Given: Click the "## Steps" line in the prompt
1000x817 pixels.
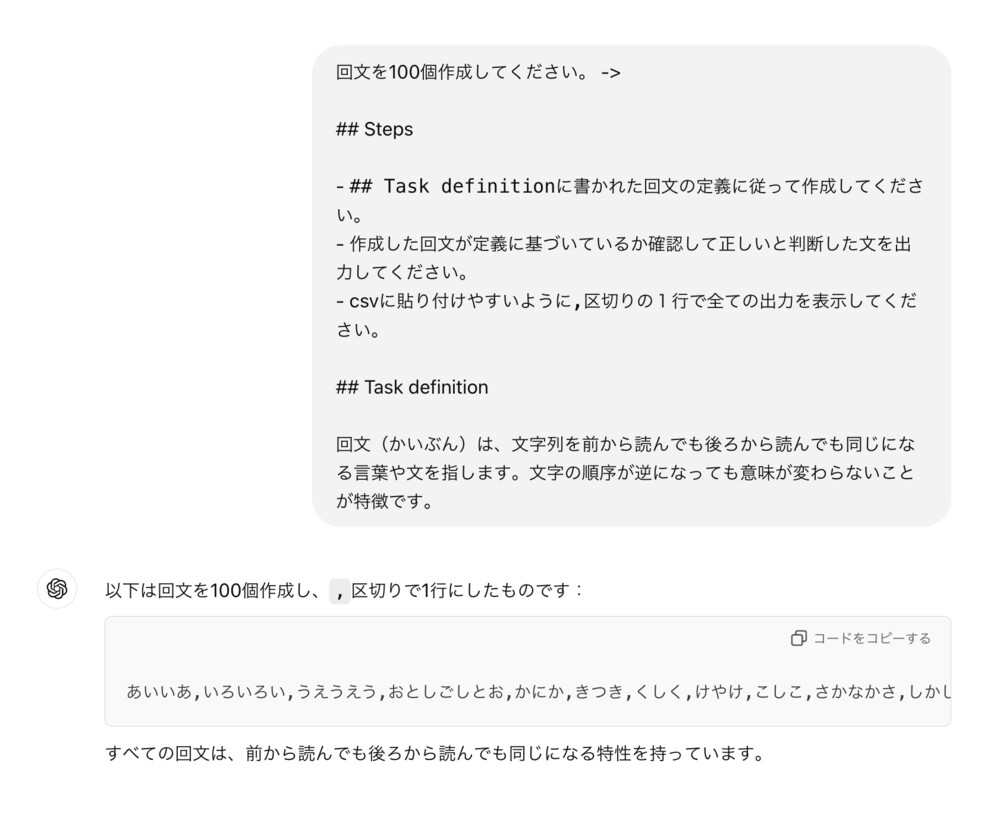Looking at the screenshot, I should [x=374, y=129].
